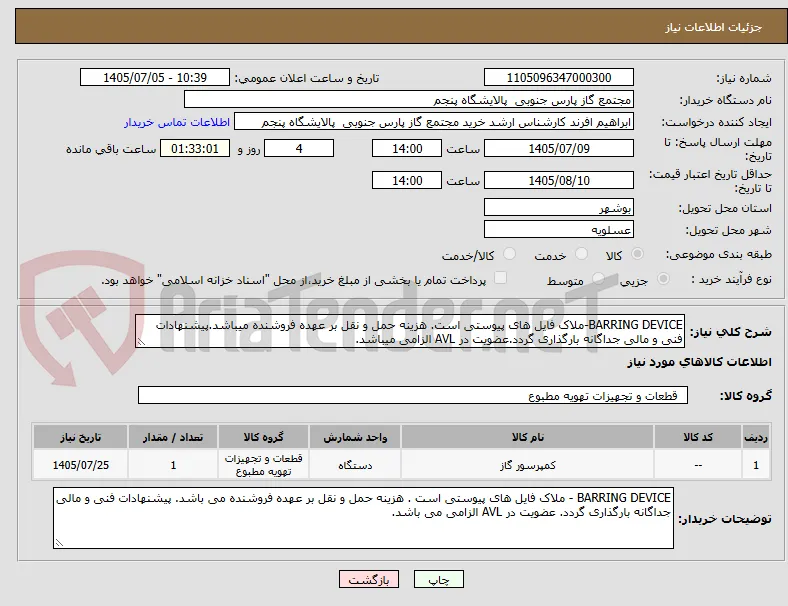Select the خدمت radio button

581,254
